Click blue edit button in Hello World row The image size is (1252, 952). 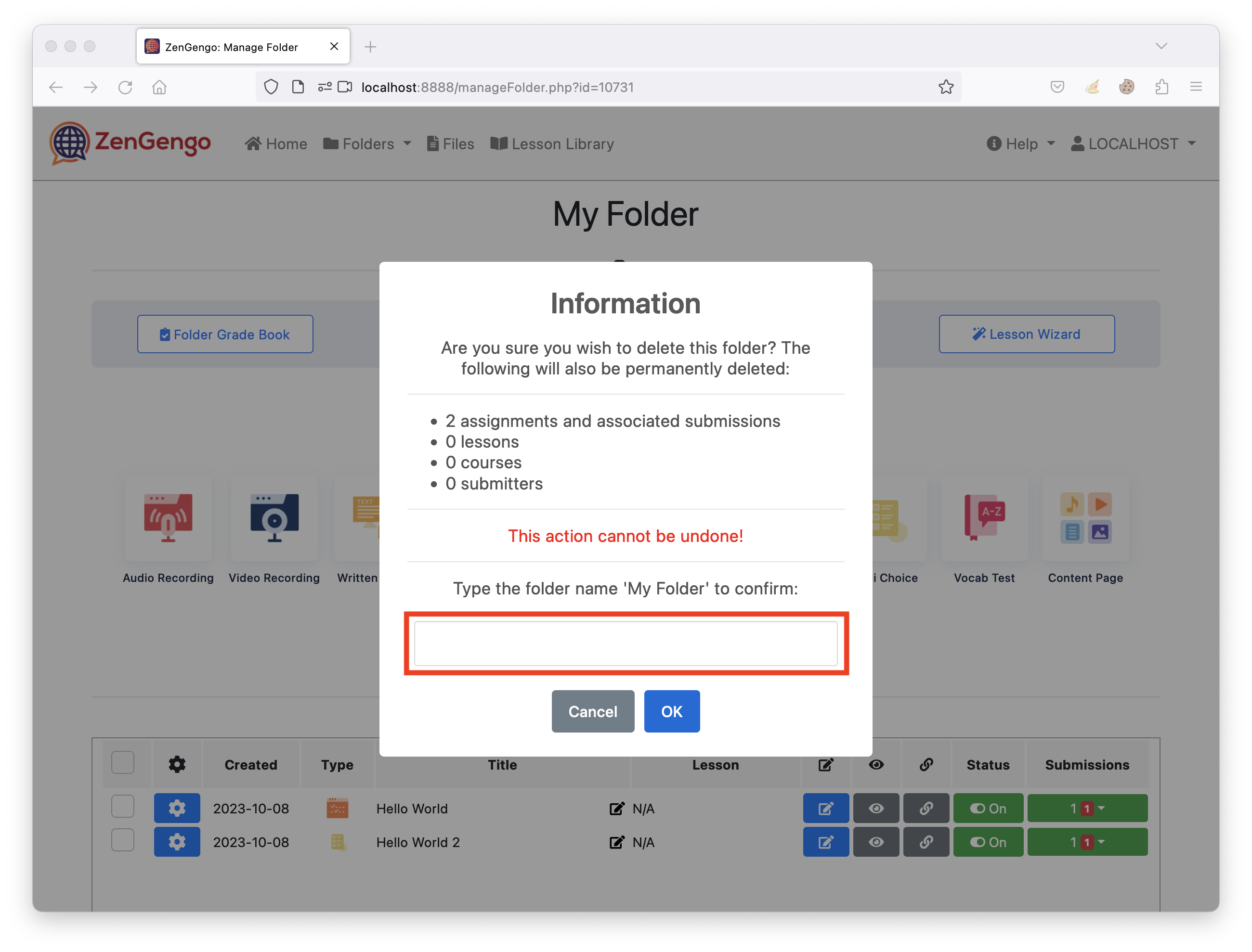coord(825,808)
